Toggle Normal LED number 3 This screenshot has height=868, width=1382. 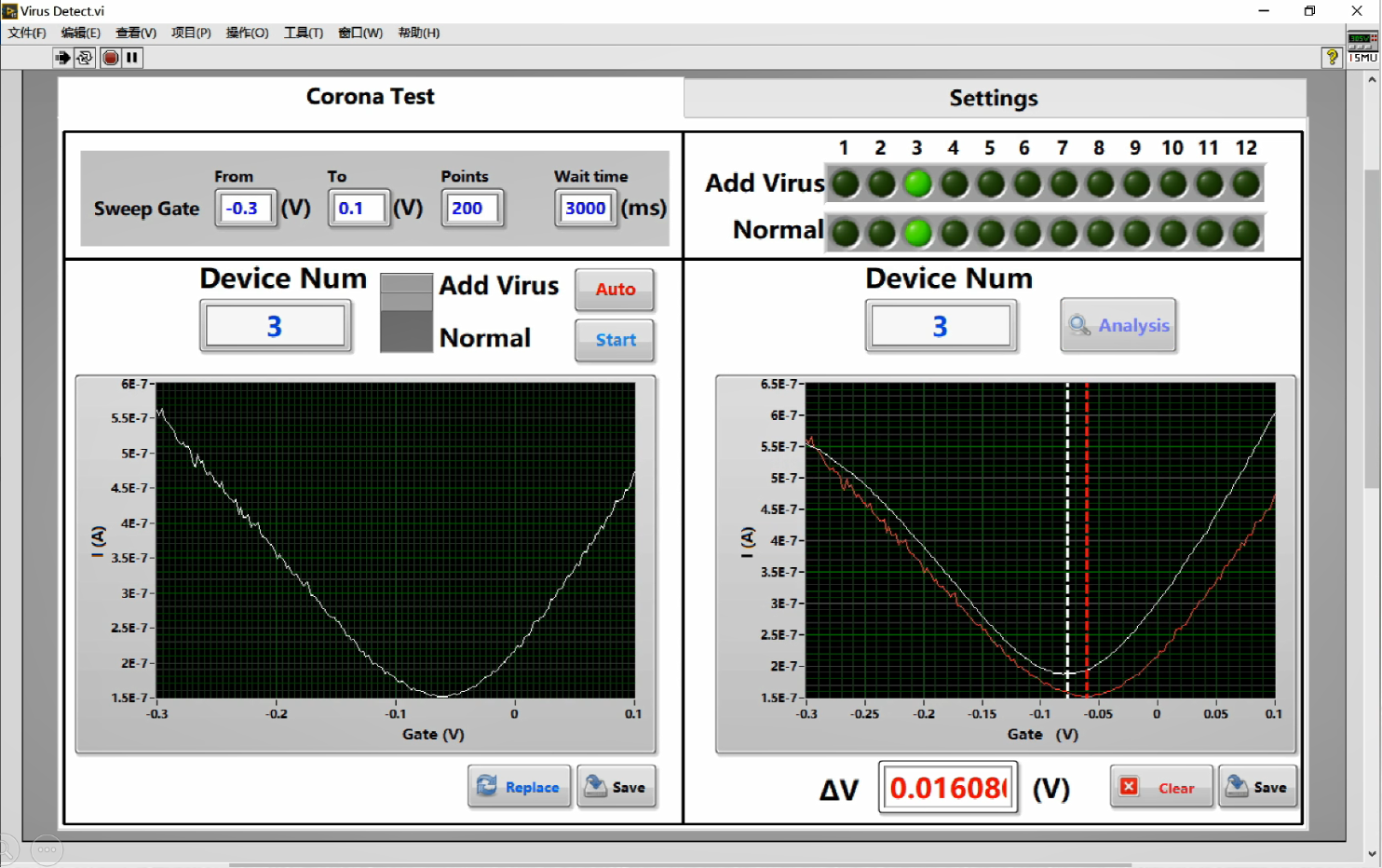click(918, 232)
